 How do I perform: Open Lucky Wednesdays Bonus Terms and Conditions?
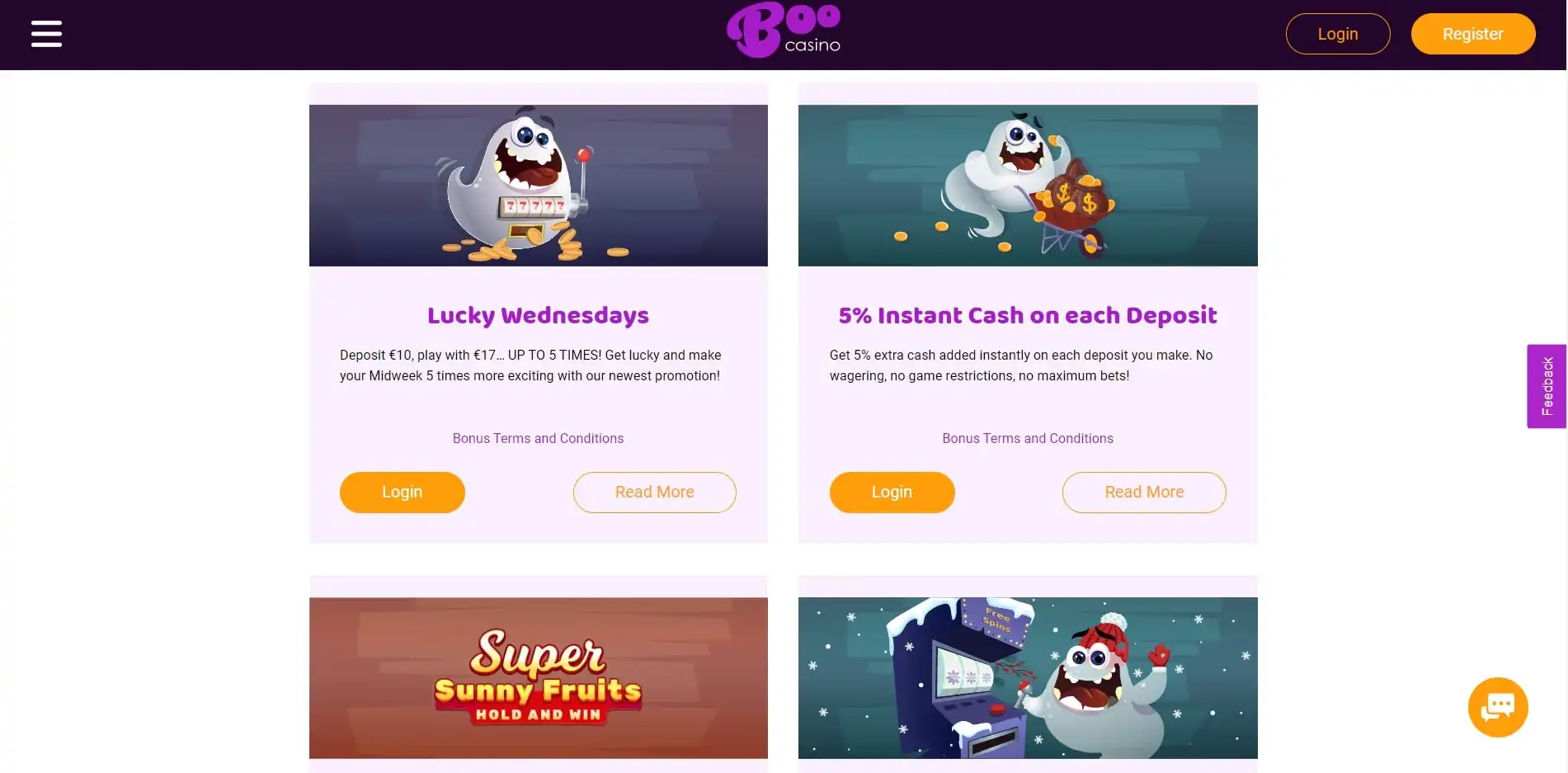539,439
